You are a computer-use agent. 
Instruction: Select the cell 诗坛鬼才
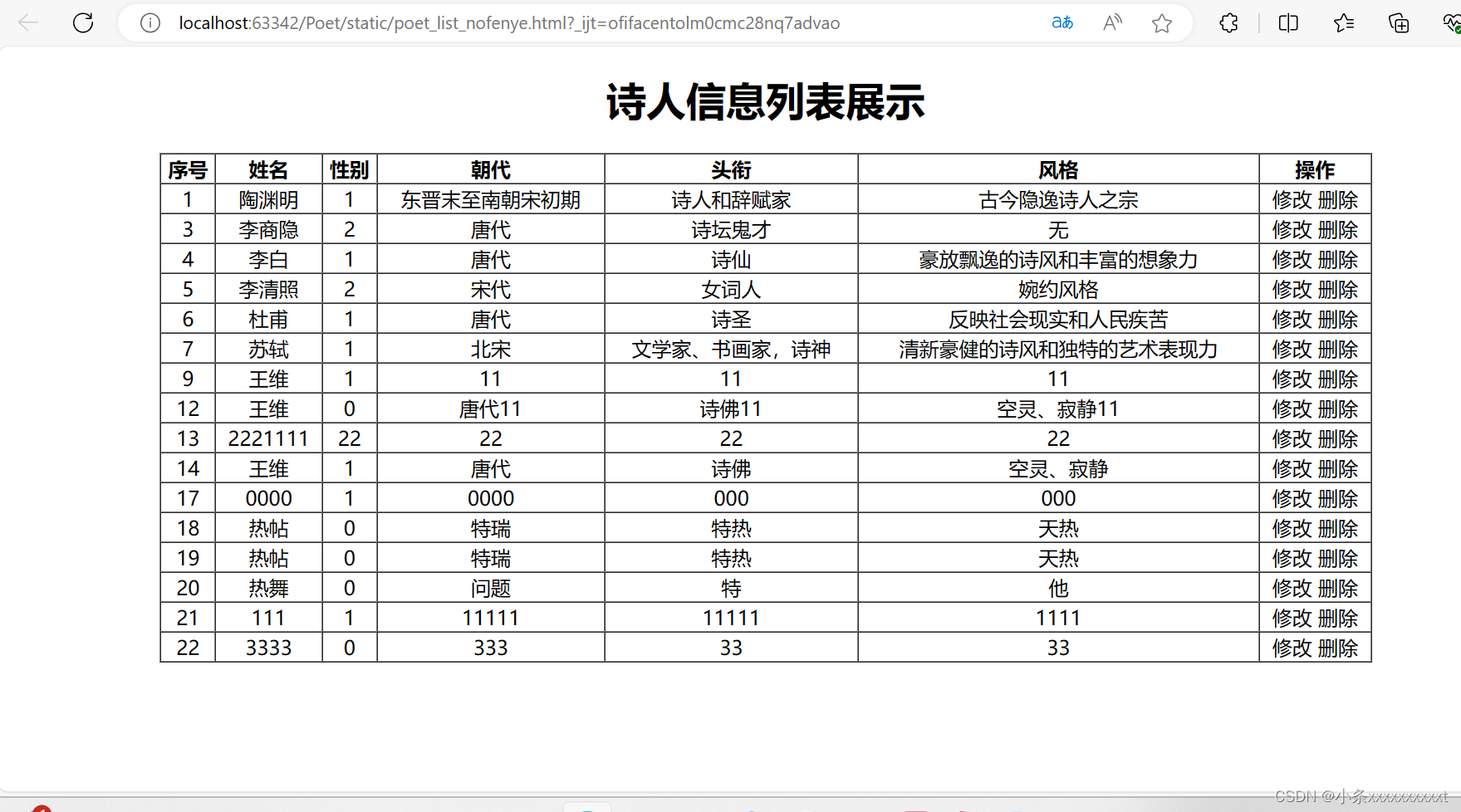731,230
